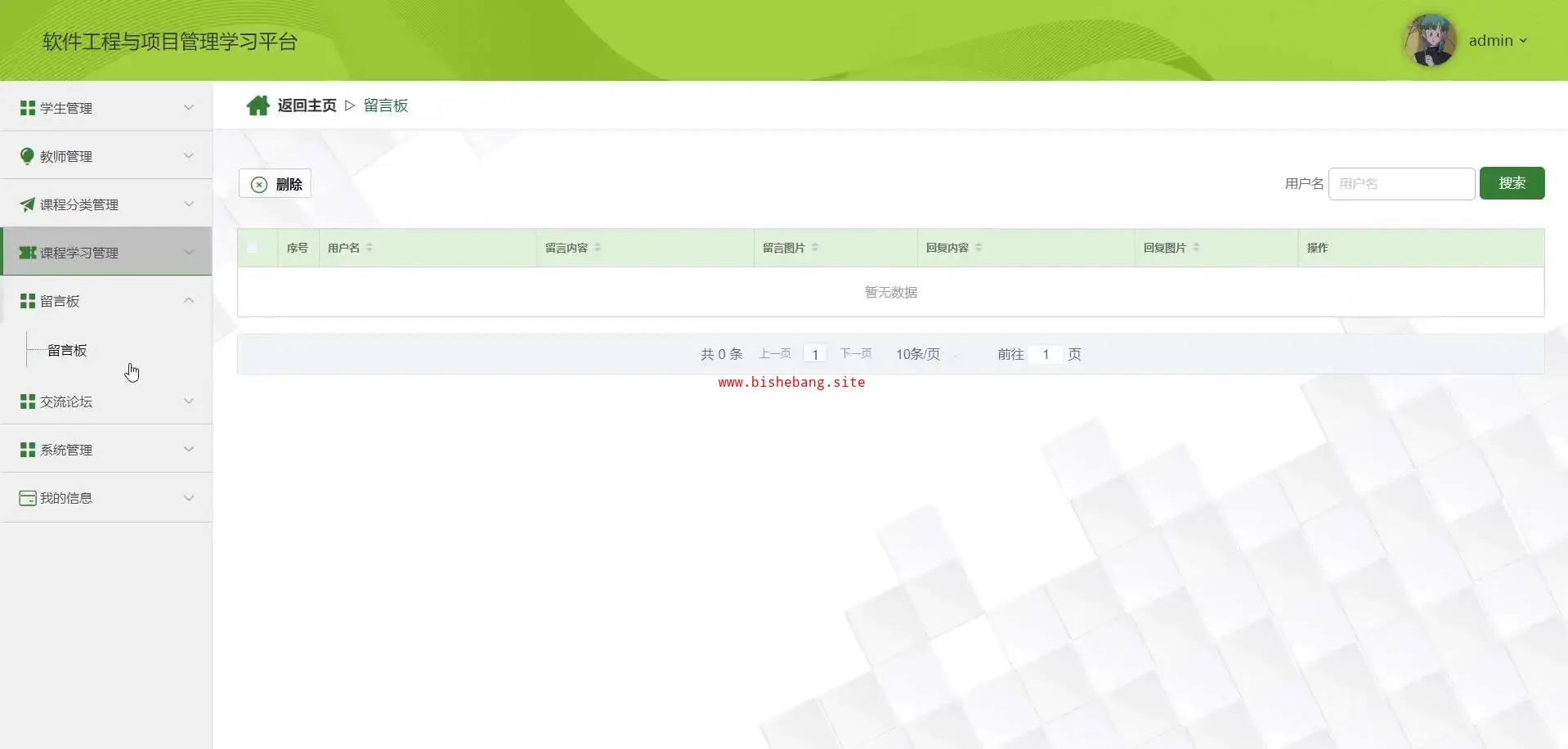
Task: Open the 系统管理 menu item
Action: pos(106,449)
